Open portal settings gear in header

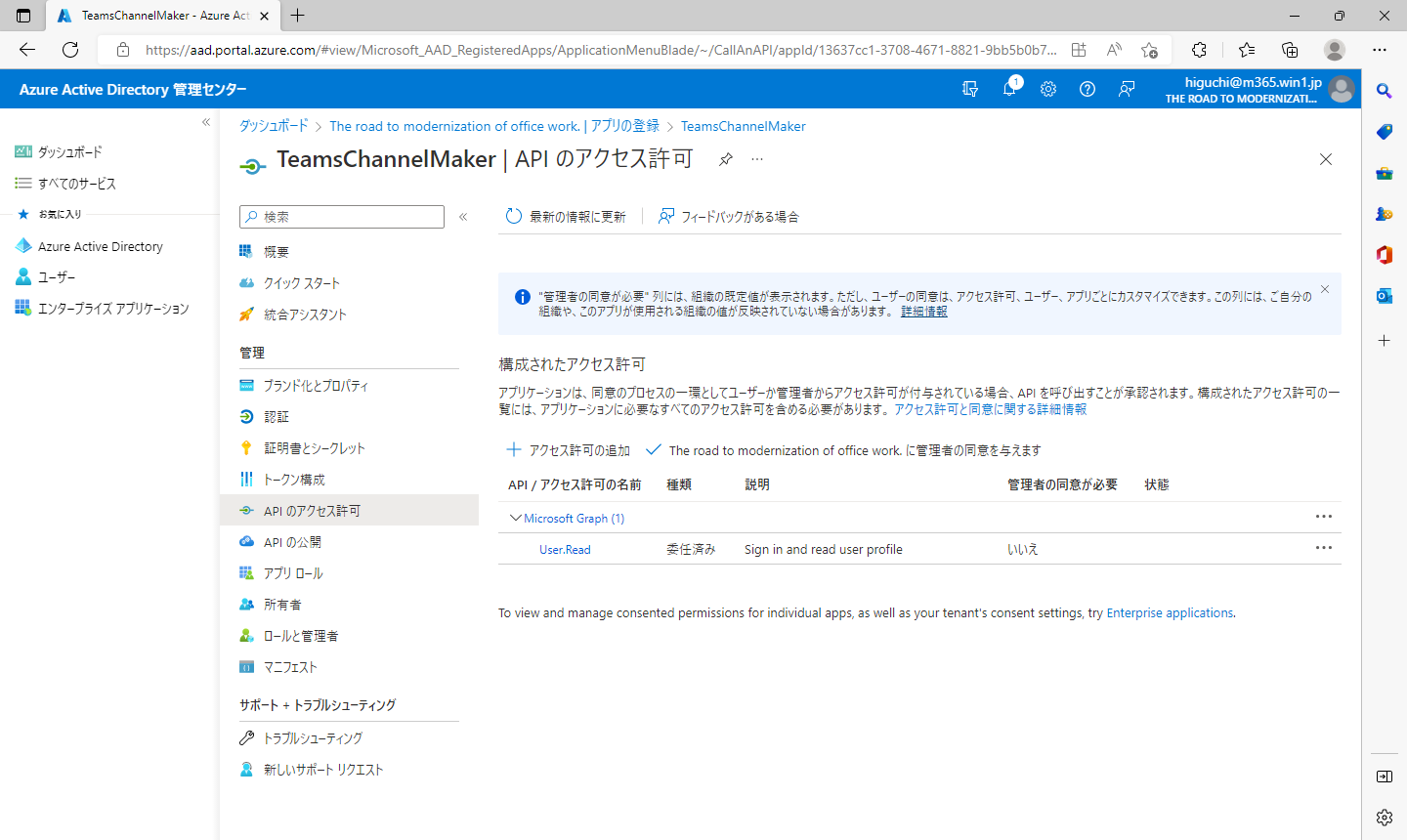pyautogui.click(x=1048, y=89)
